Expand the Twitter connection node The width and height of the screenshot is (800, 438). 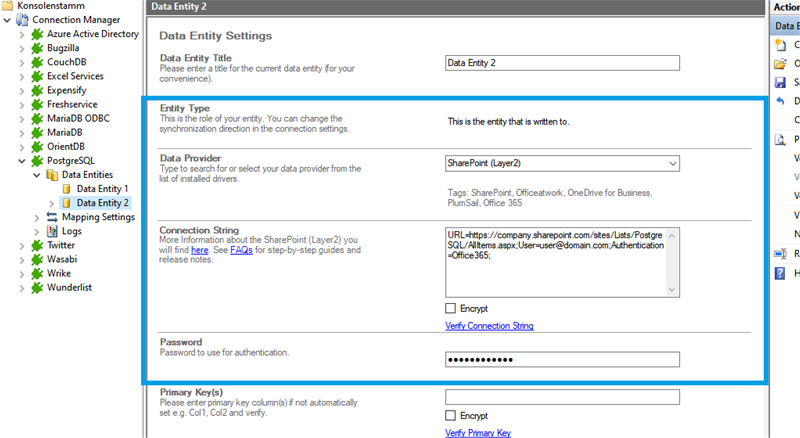click(x=23, y=245)
